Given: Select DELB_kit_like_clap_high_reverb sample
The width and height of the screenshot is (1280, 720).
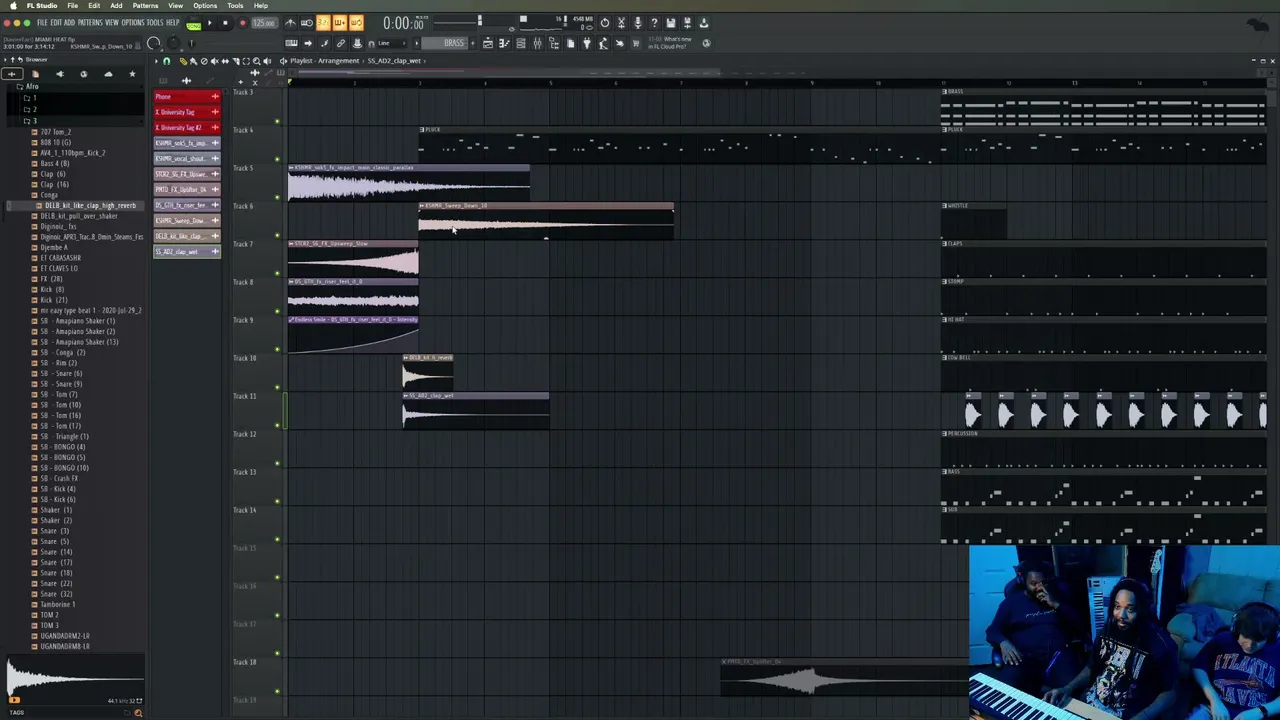Looking at the screenshot, I should tap(88, 205).
